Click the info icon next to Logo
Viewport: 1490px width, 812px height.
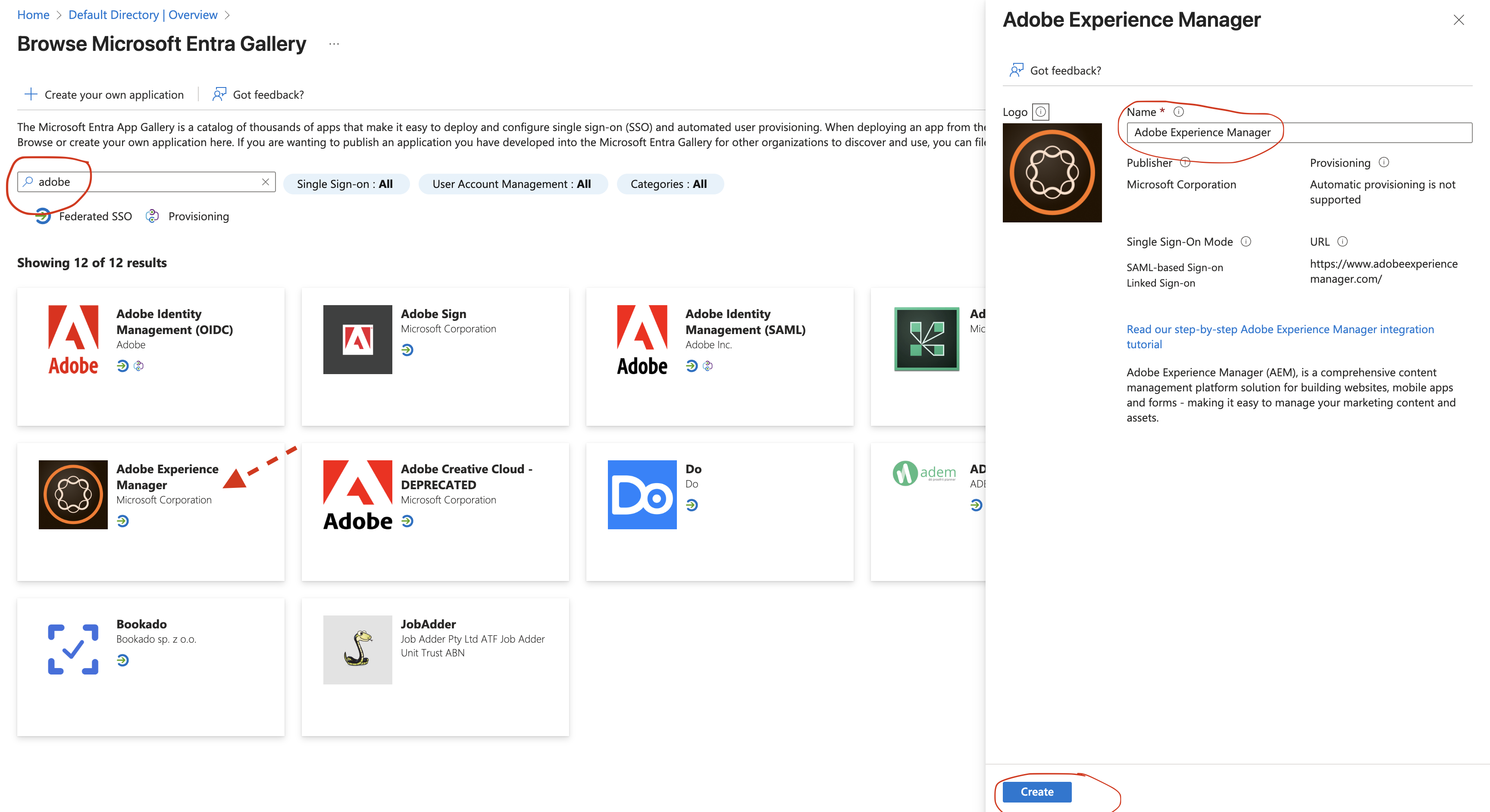click(1041, 112)
